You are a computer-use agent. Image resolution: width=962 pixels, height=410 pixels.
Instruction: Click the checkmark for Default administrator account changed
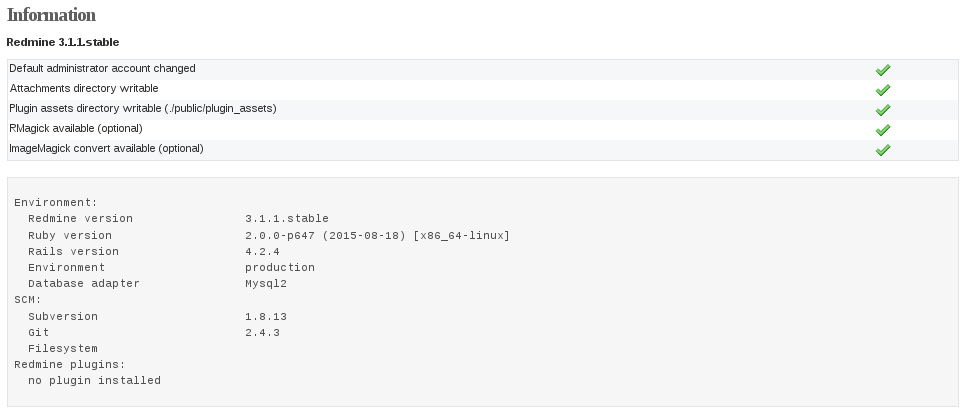click(883, 70)
